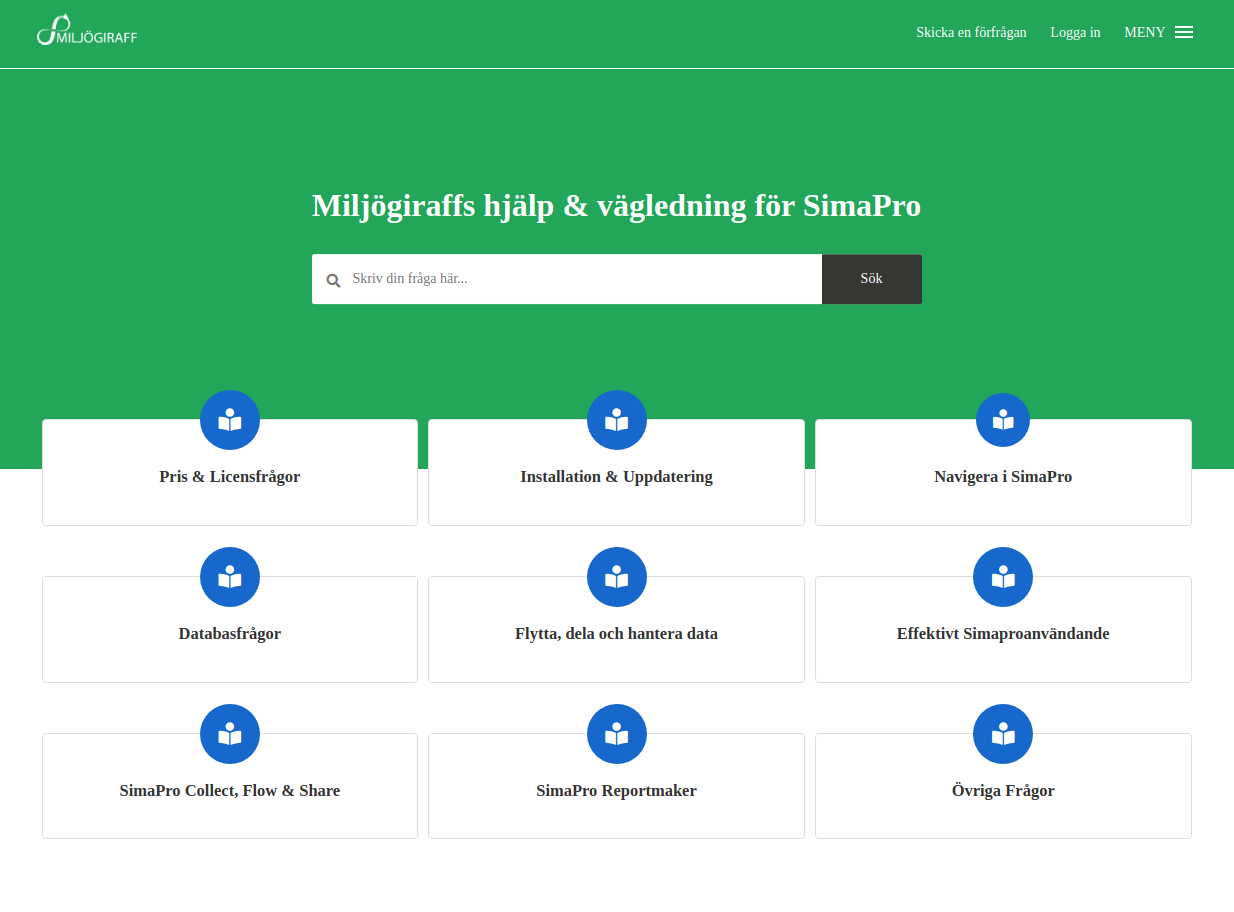This screenshot has width=1234, height=912.
Task: Select the Databasfrågor category card
Action: 229,633
